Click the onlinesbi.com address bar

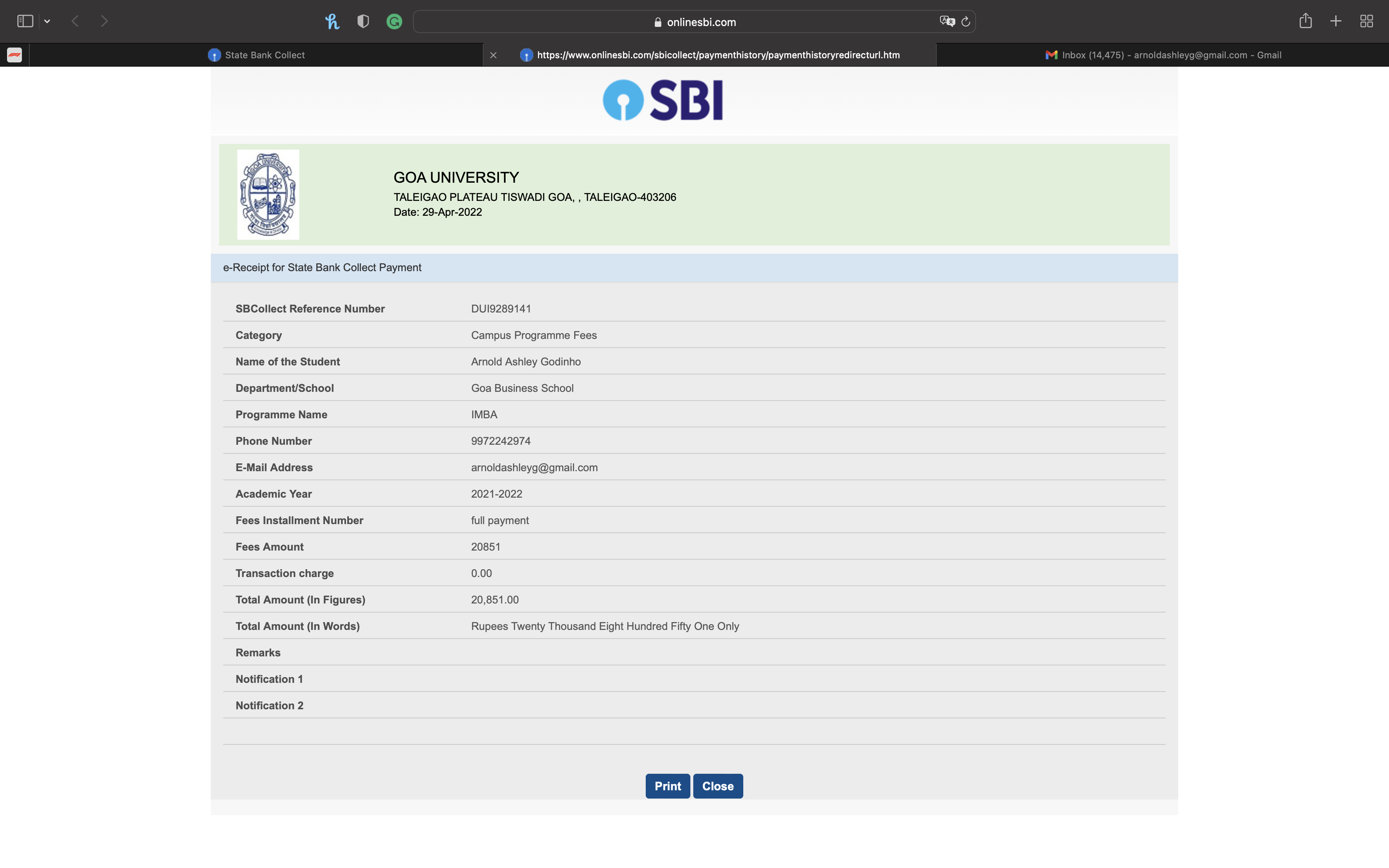[x=694, y=22]
